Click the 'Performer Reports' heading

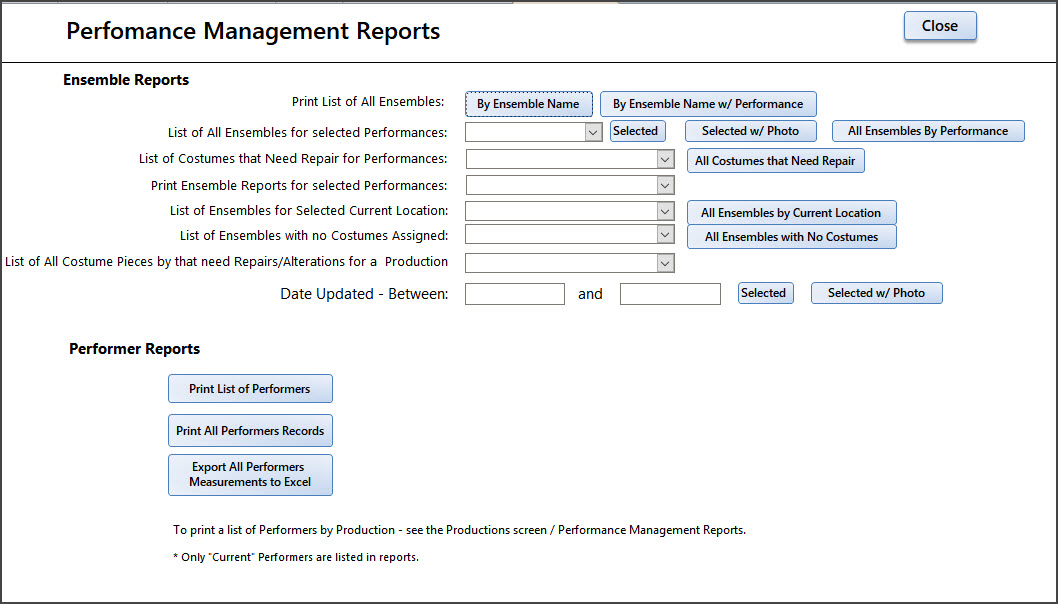134,349
